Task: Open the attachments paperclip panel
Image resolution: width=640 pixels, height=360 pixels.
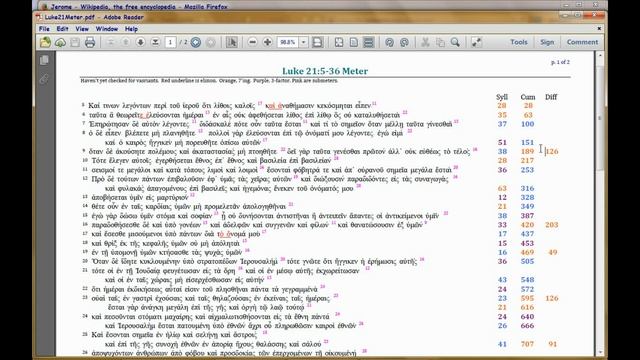Action: coord(44,79)
